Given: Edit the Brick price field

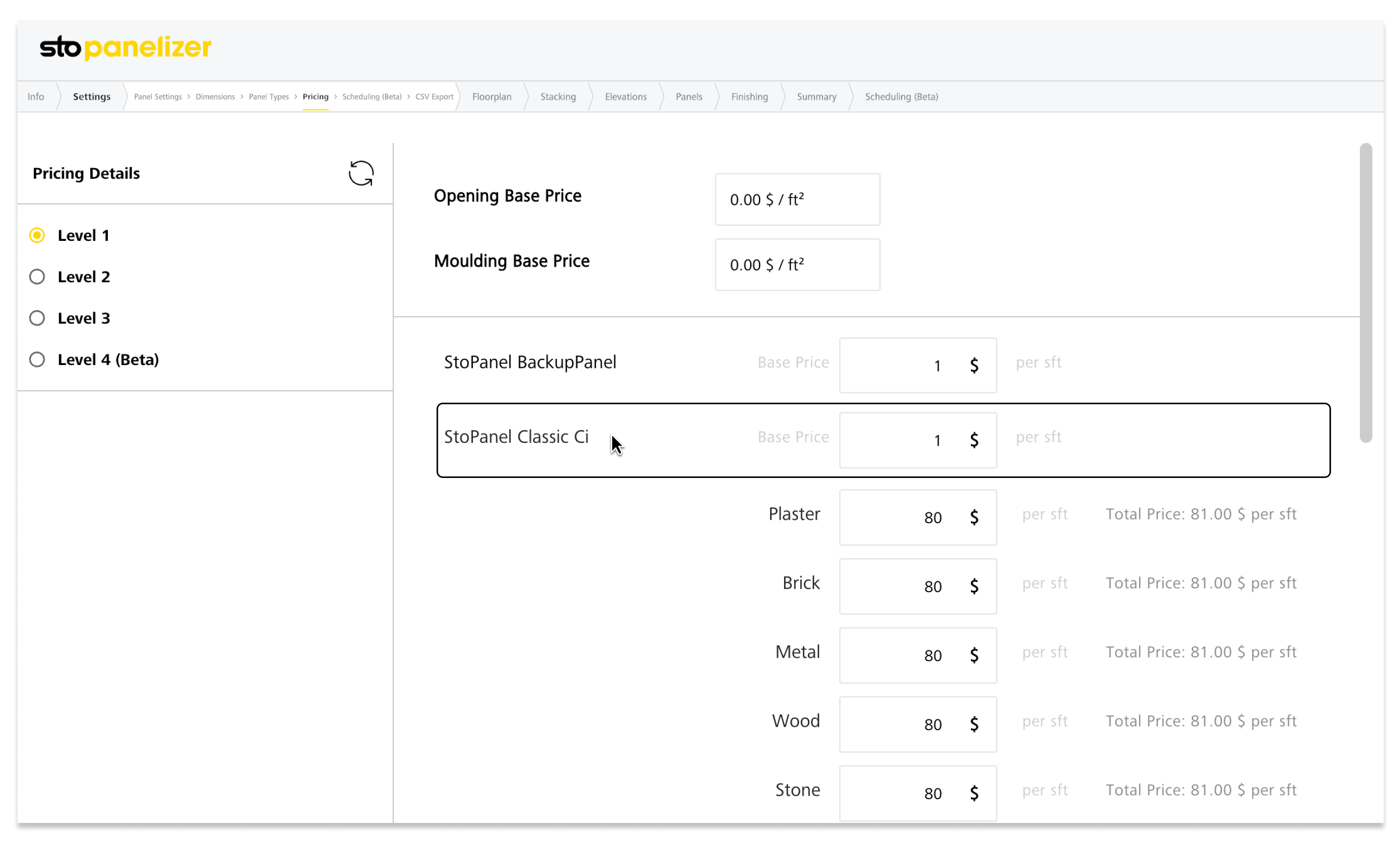Looking at the screenshot, I should (917, 586).
